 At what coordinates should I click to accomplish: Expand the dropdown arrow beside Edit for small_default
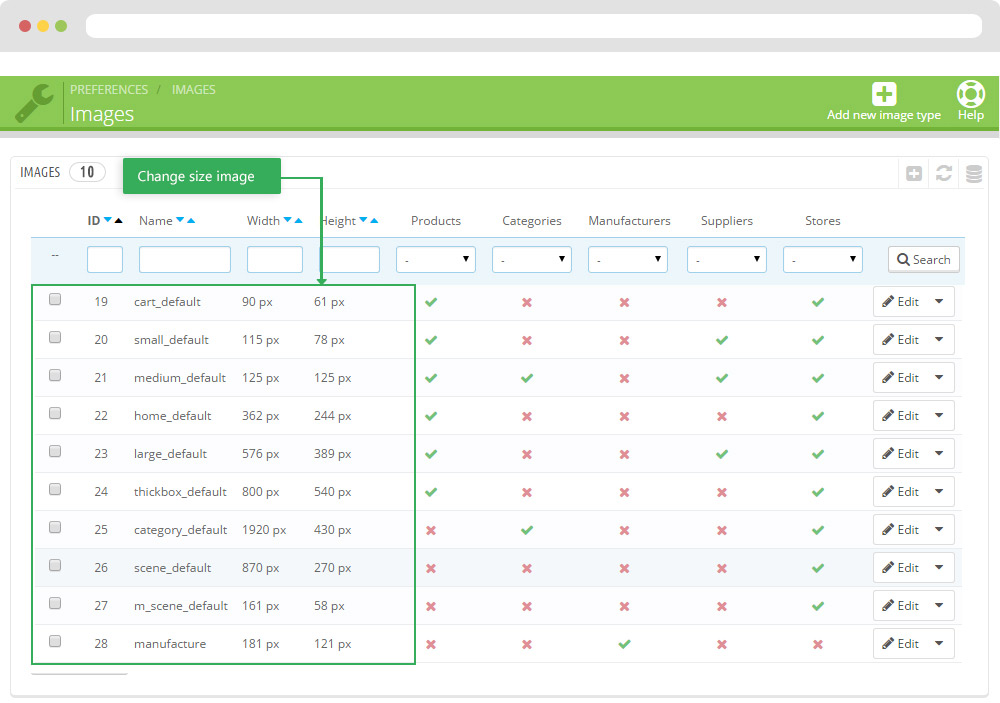939,340
